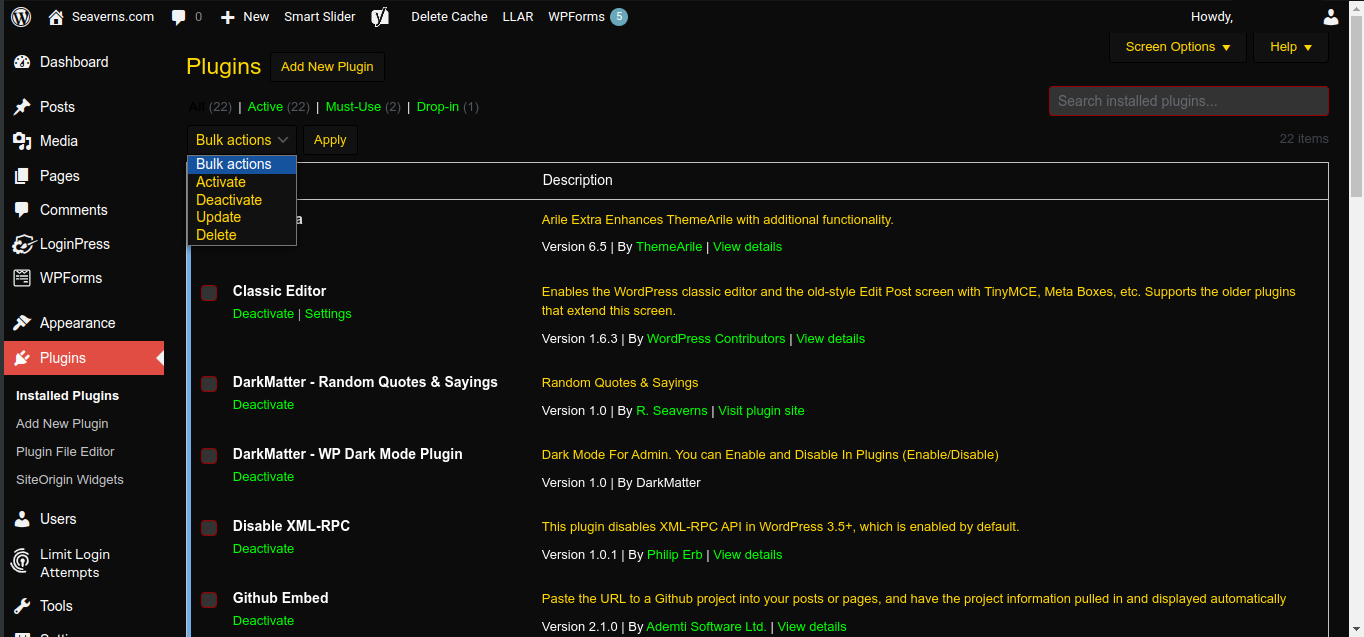The width and height of the screenshot is (1364, 637).
Task: Click the Plugins plug icon
Action: 22,358
